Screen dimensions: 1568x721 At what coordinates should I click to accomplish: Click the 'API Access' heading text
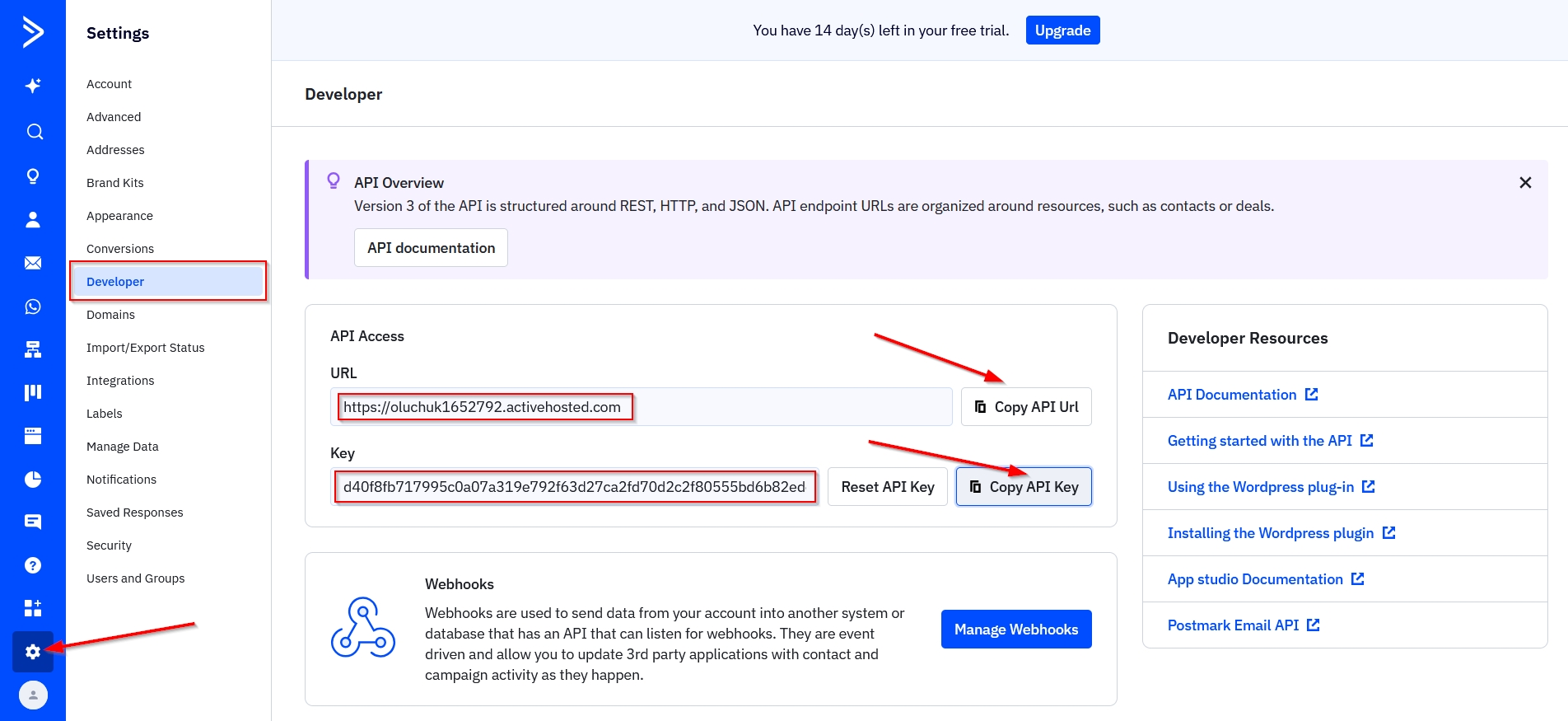tap(367, 336)
